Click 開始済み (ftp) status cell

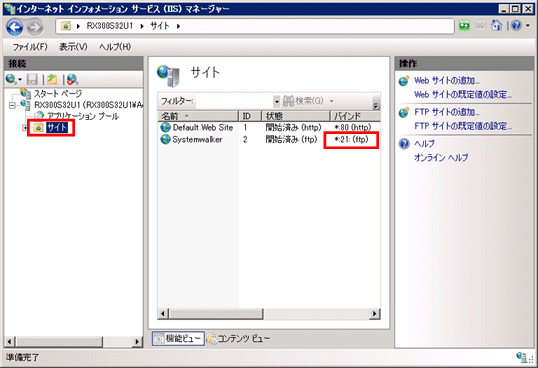click(x=291, y=140)
